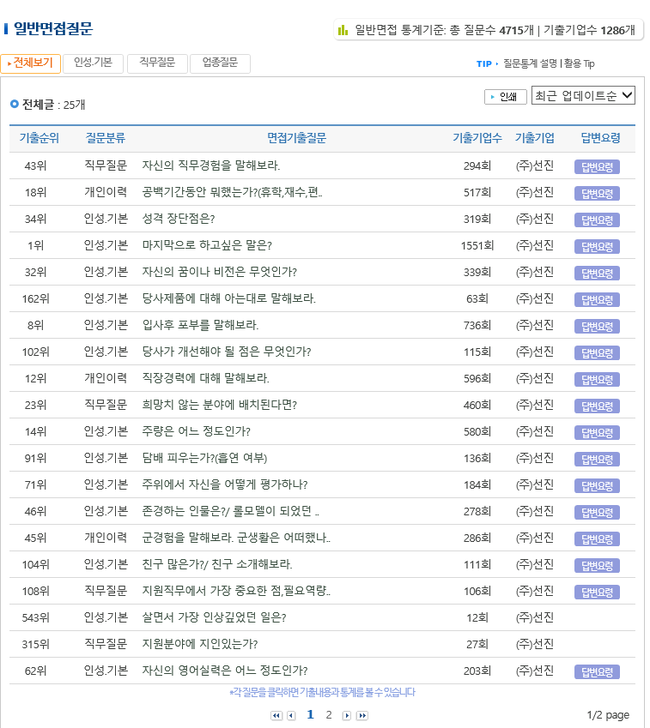Switch to the 인성.기본 tab
Screen dimensions: 650x728
(93, 63)
